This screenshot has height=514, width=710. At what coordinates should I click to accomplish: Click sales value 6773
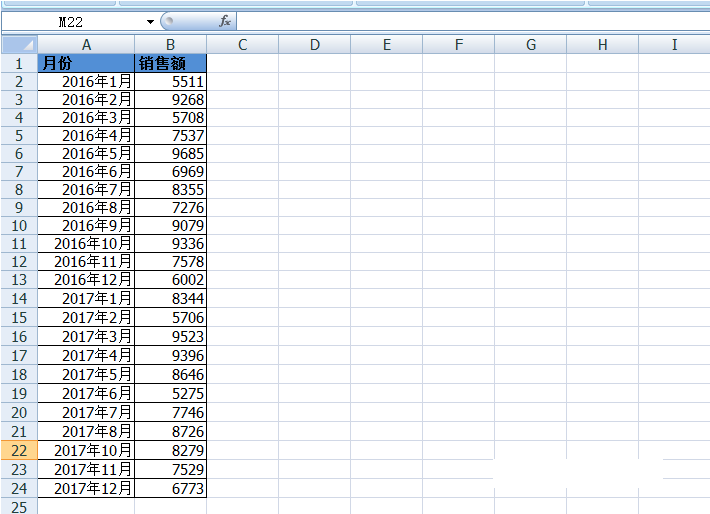point(170,489)
